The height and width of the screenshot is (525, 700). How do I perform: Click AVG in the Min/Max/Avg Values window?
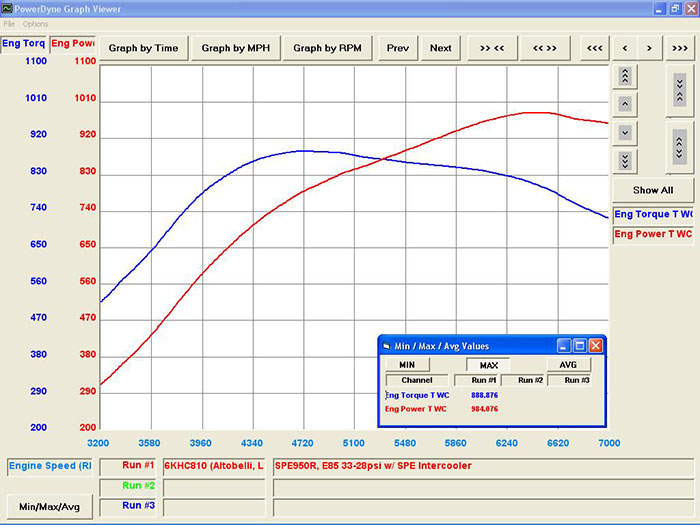click(x=568, y=365)
